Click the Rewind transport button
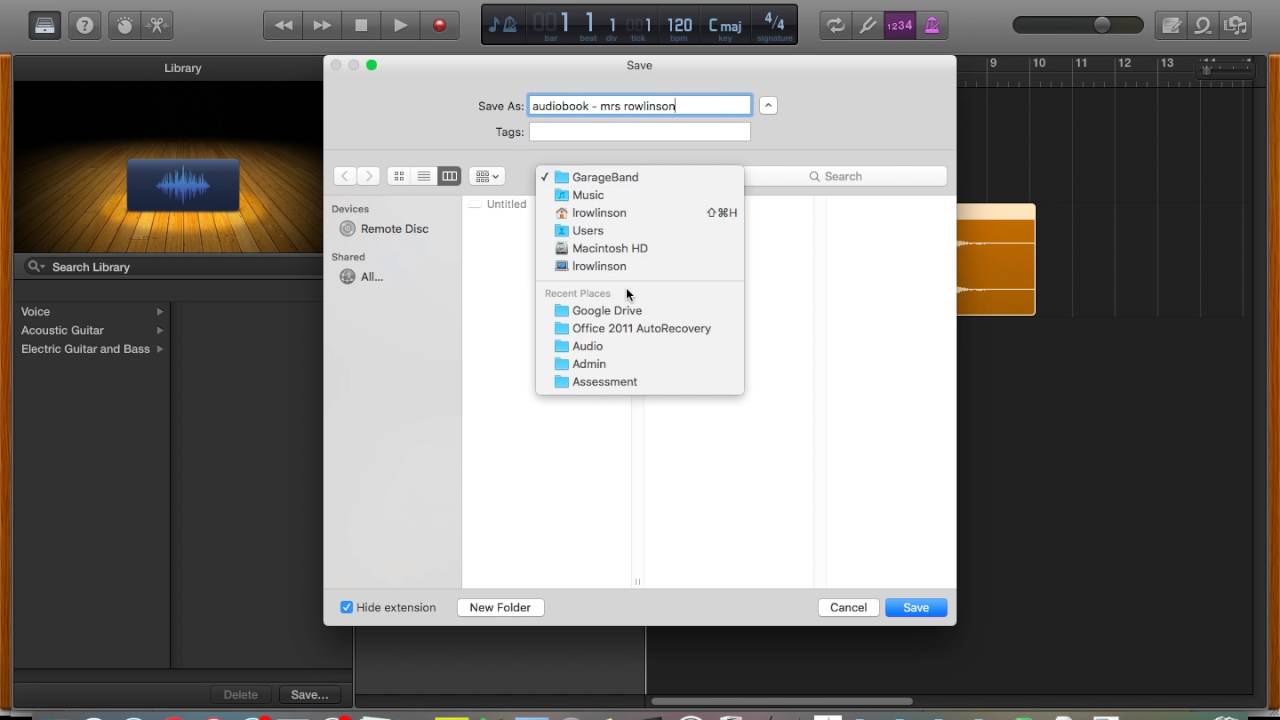This screenshot has height=720, width=1280. coord(284,25)
